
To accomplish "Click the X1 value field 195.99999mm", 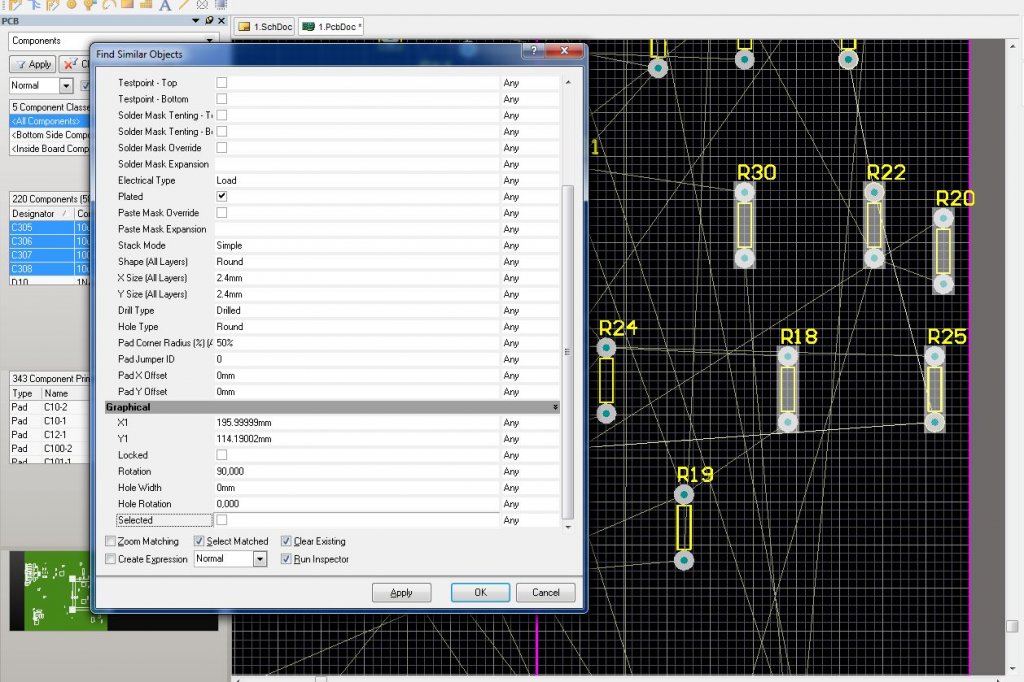I will click(357, 423).
